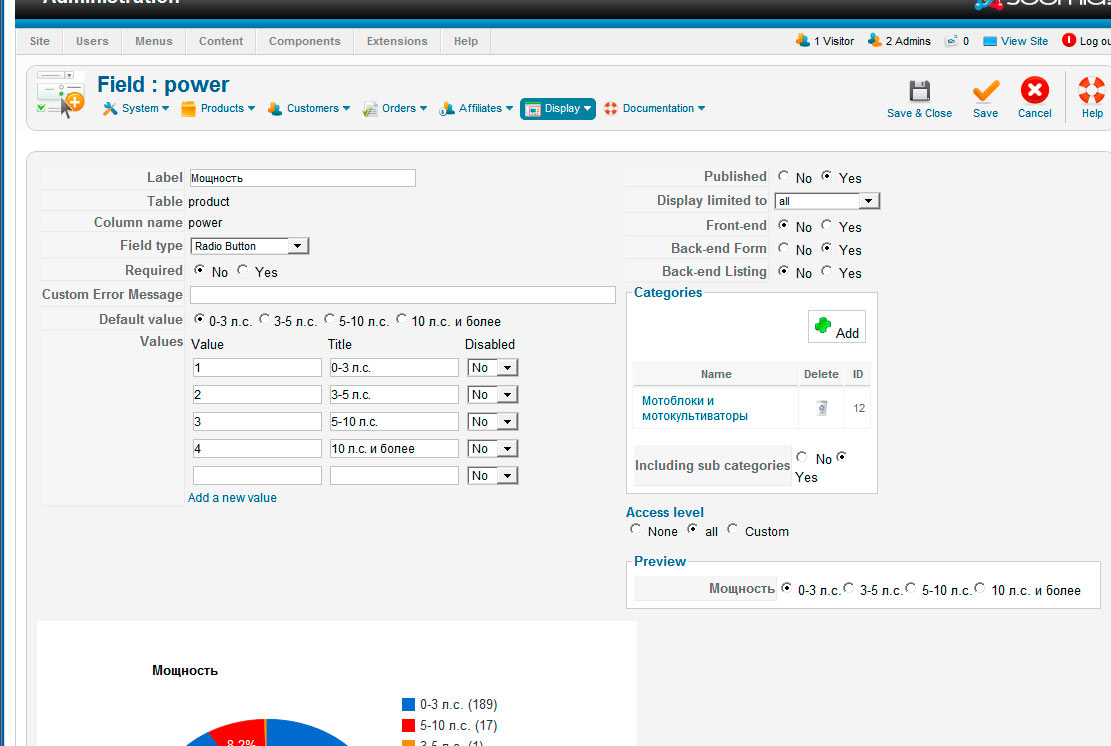Click the red 5-10 л.с. legend swatch
The height and width of the screenshot is (746, 1111).
click(x=408, y=725)
